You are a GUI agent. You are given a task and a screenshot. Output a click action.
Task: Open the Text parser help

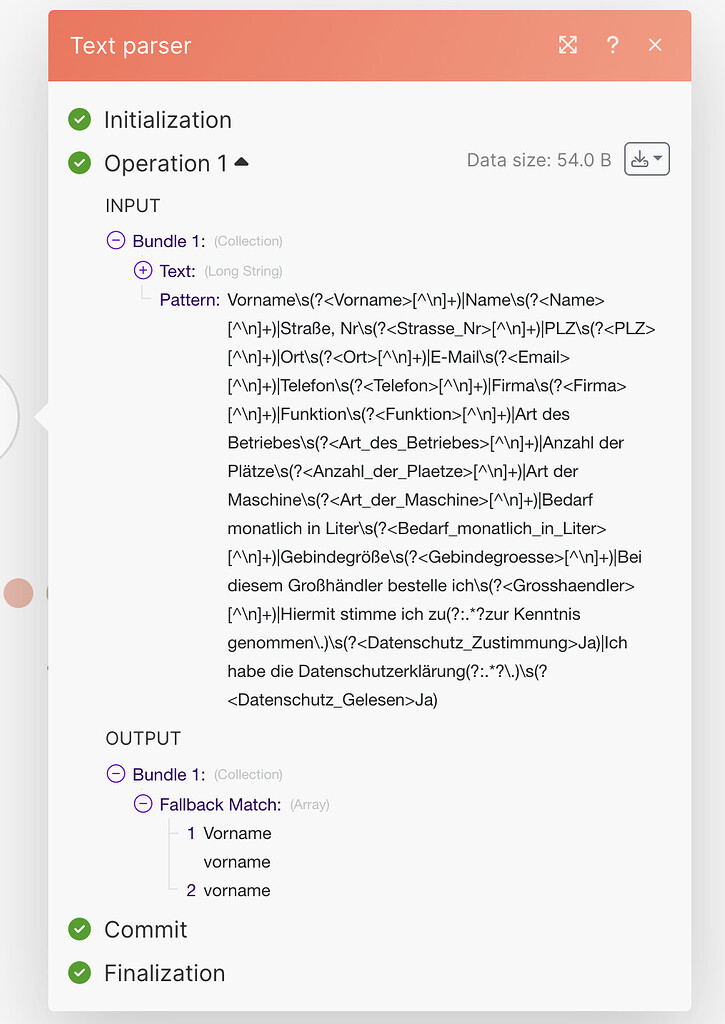[x=612, y=45]
